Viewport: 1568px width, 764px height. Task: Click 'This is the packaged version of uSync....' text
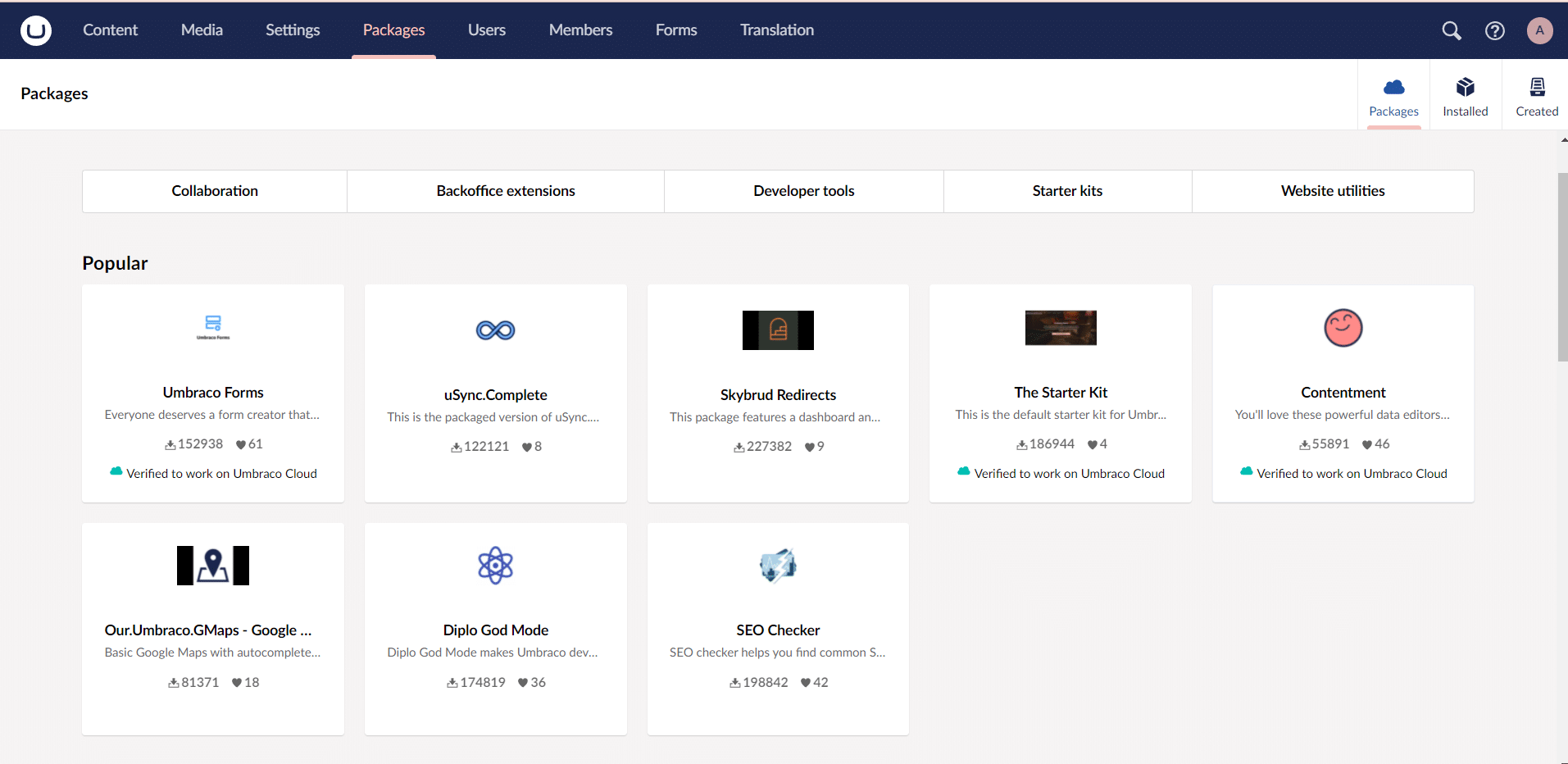[x=493, y=417]
